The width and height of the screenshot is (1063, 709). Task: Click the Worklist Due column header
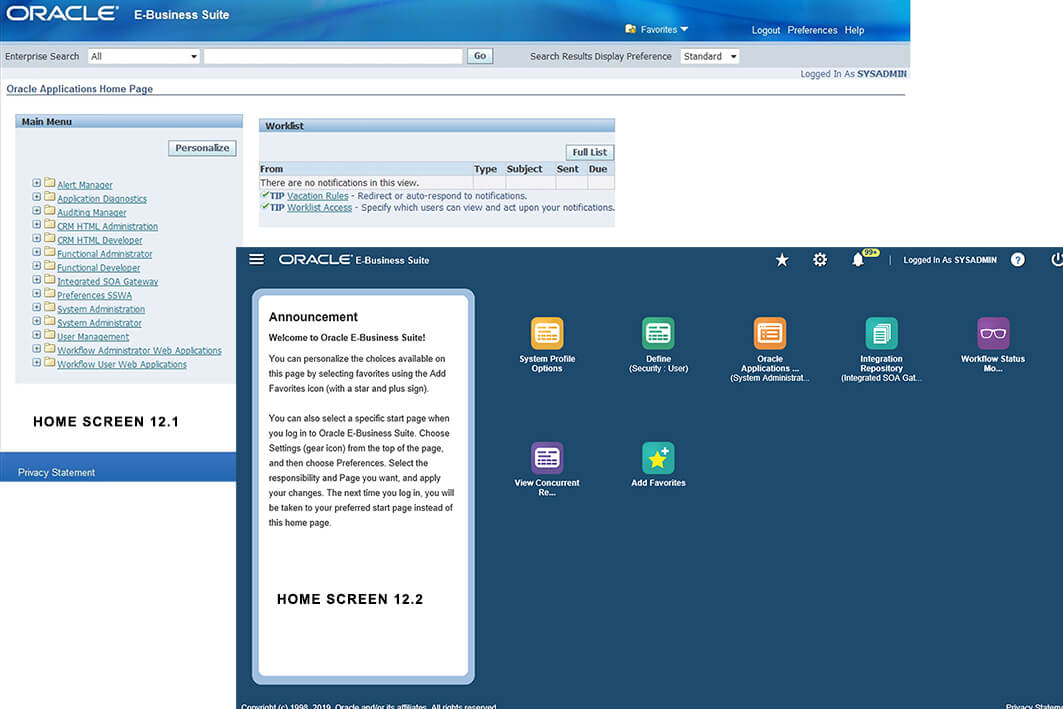coord(598,169)
